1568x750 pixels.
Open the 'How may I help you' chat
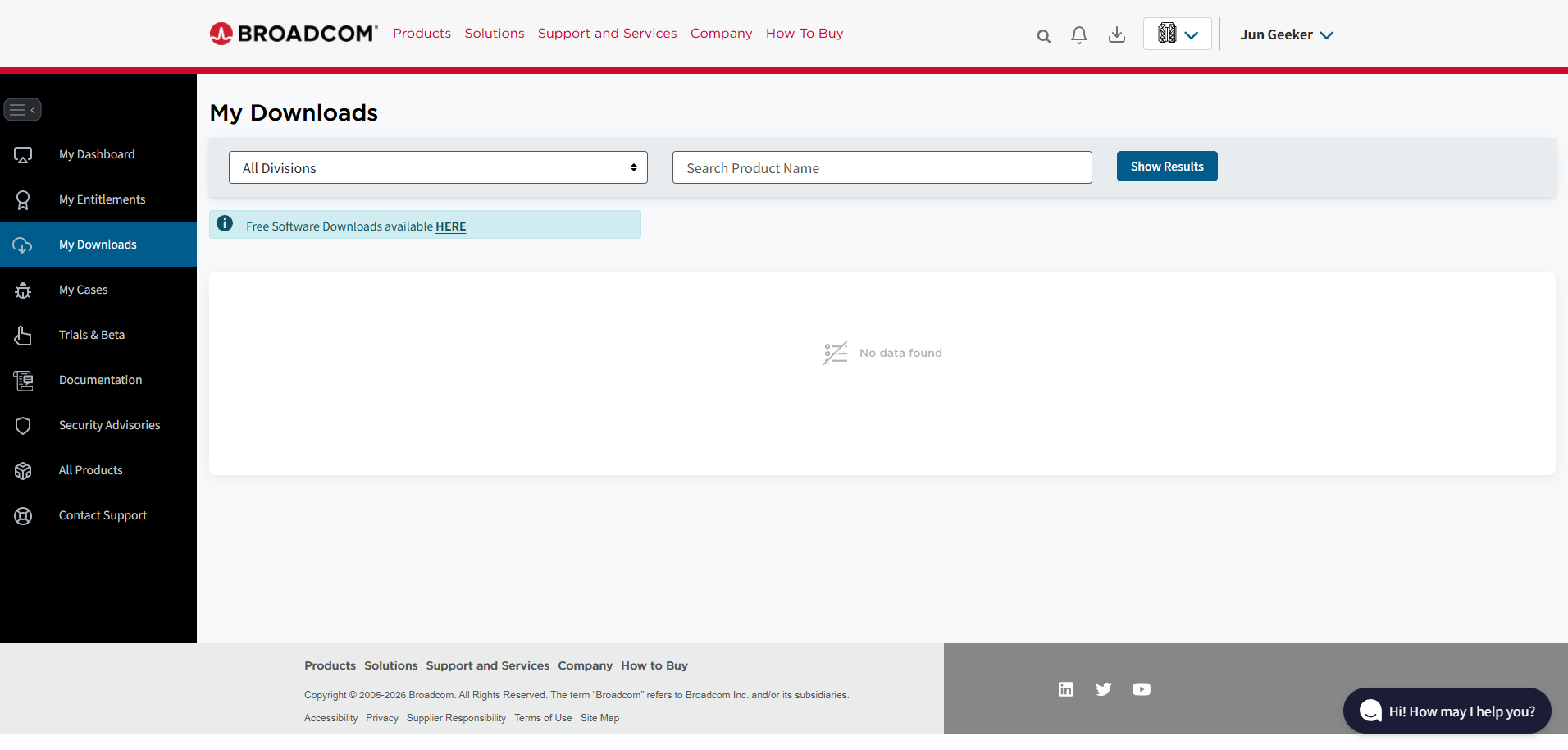1447,711
